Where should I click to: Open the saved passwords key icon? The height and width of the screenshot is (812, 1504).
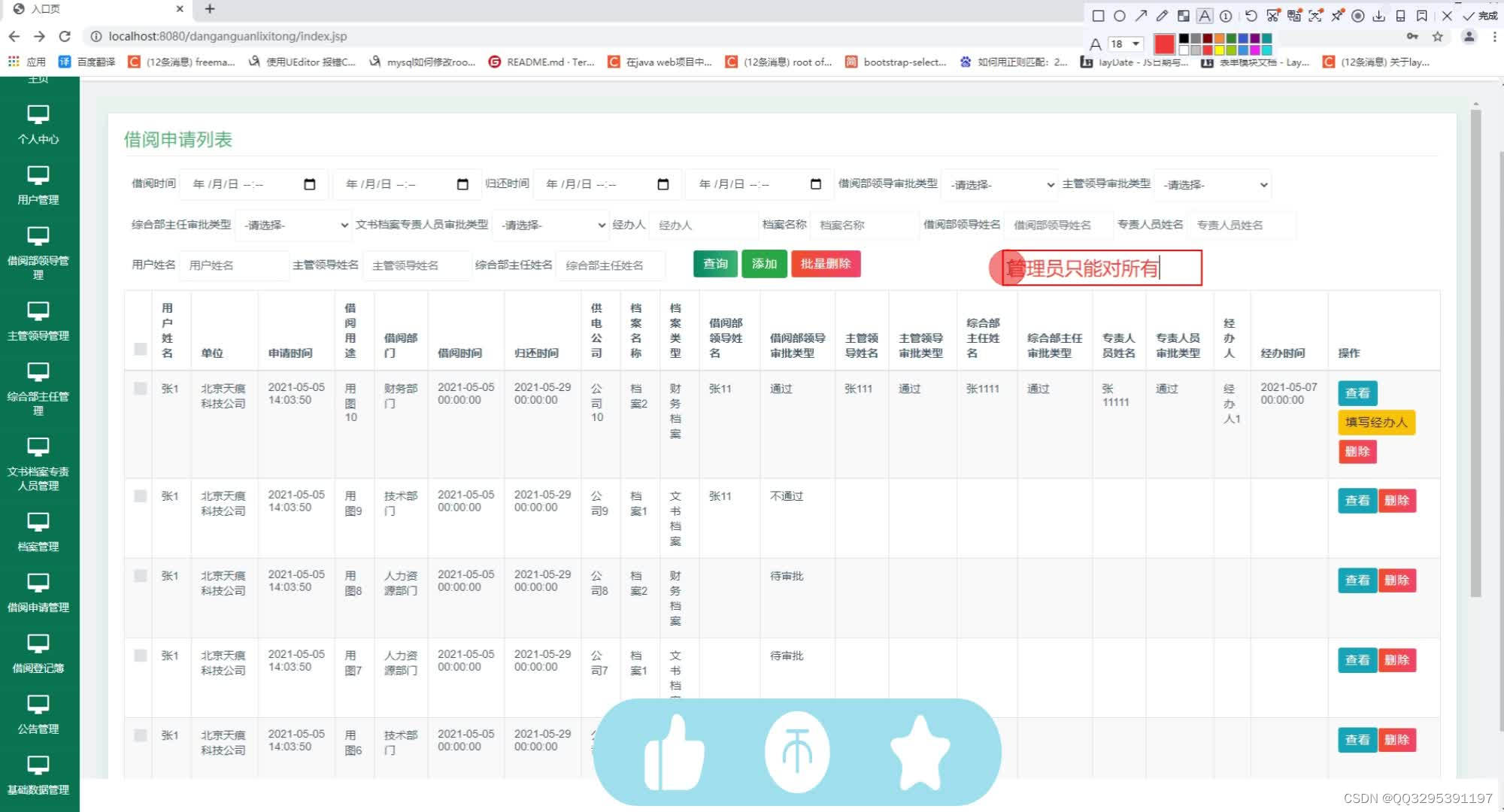pyautogui.click(x=1412, y=36)
